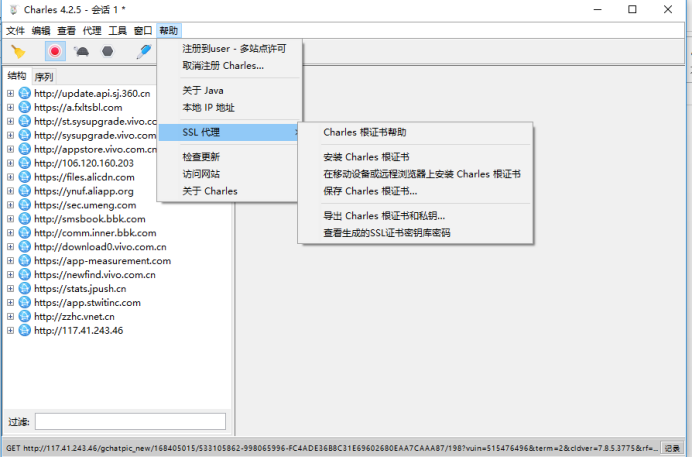
Task: Click globe icon for stats.jpush.cn
Action: (x=25, y=289)
